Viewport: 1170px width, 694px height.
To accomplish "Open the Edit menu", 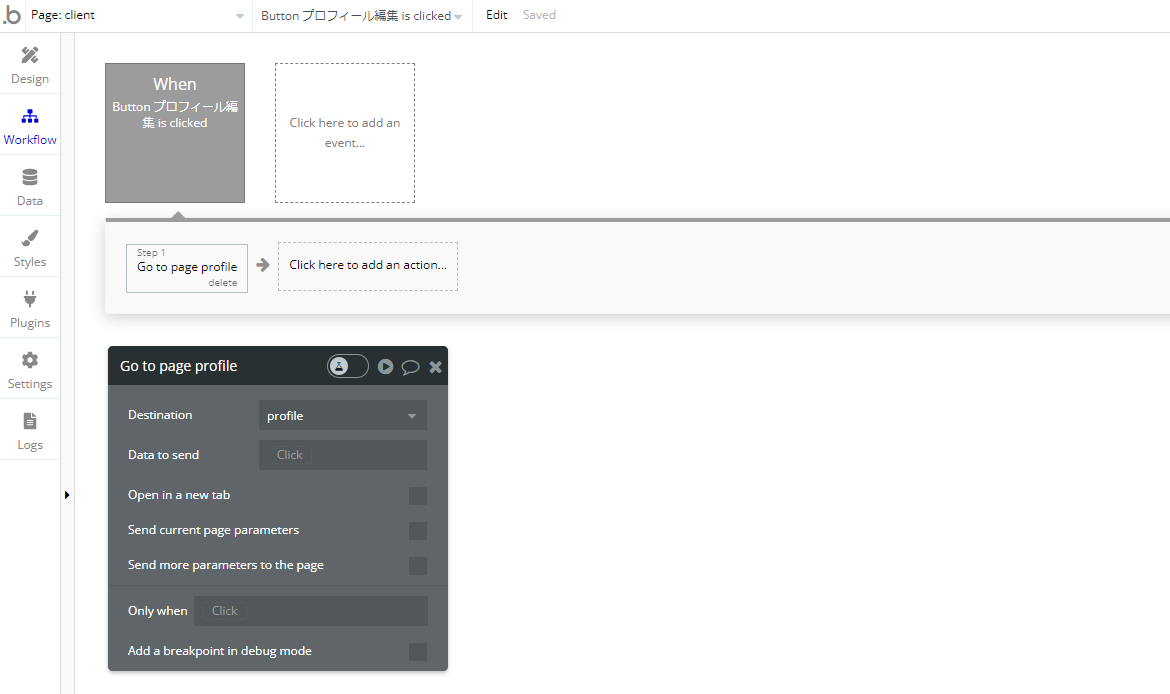I will click(x=496, y=15).
